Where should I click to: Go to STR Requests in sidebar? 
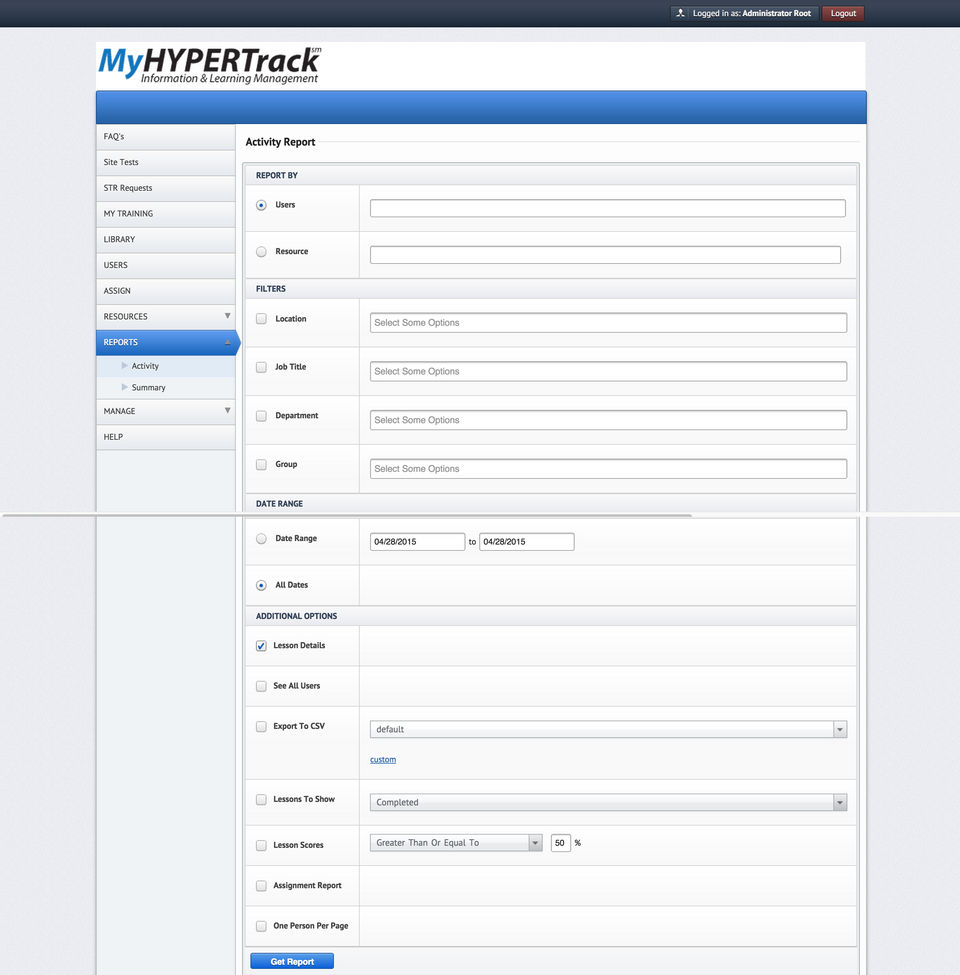pos(166,188)
